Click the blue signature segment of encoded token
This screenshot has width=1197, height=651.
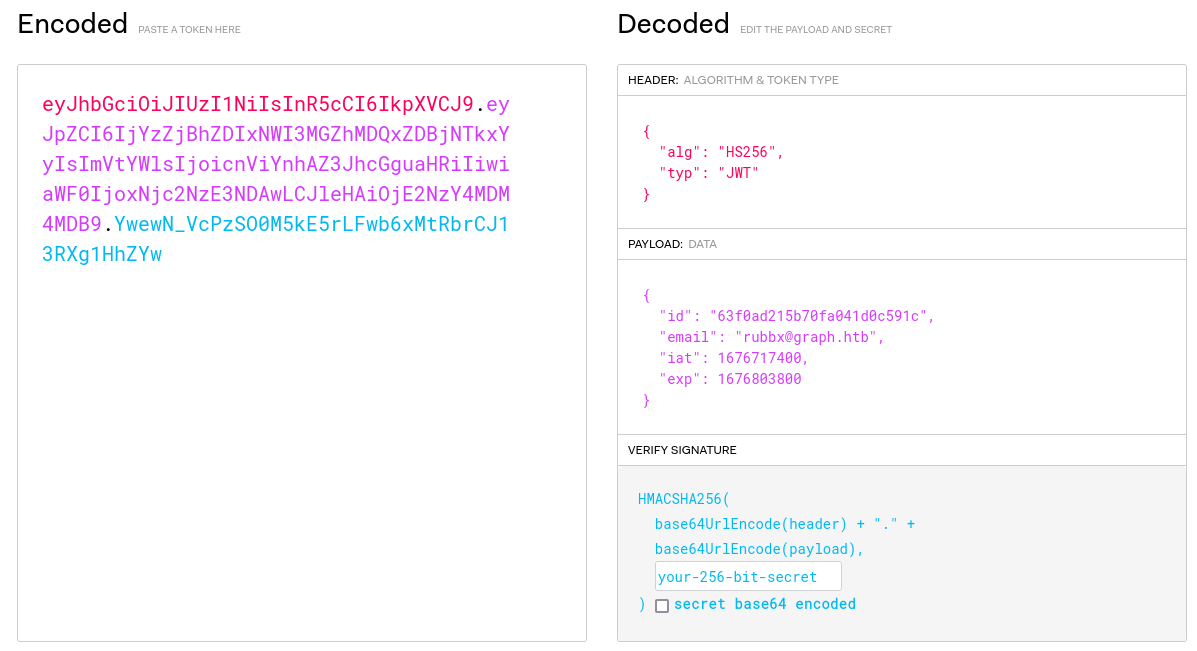311,224
